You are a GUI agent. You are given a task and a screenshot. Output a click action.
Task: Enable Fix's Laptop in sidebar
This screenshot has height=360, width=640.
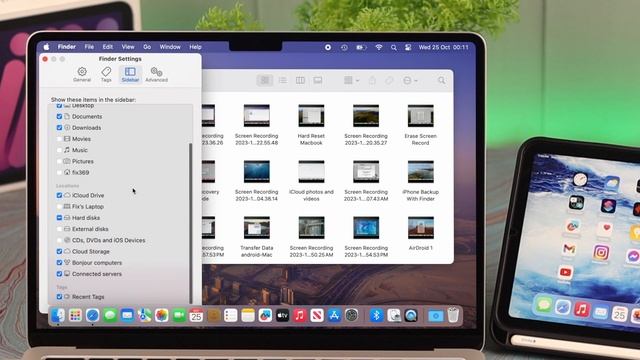(x=59, y=207)
